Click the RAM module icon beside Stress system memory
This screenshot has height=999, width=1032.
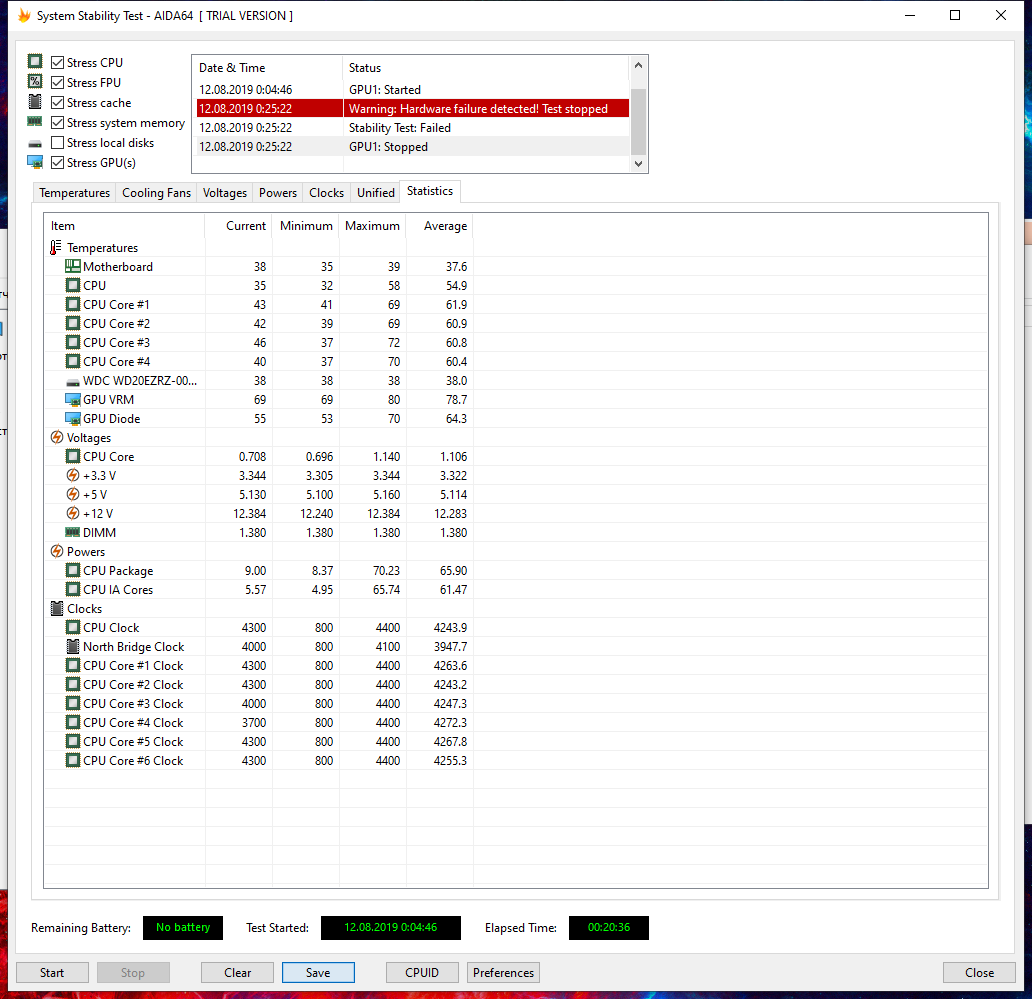pyautogui.click(x=35, y=121)
